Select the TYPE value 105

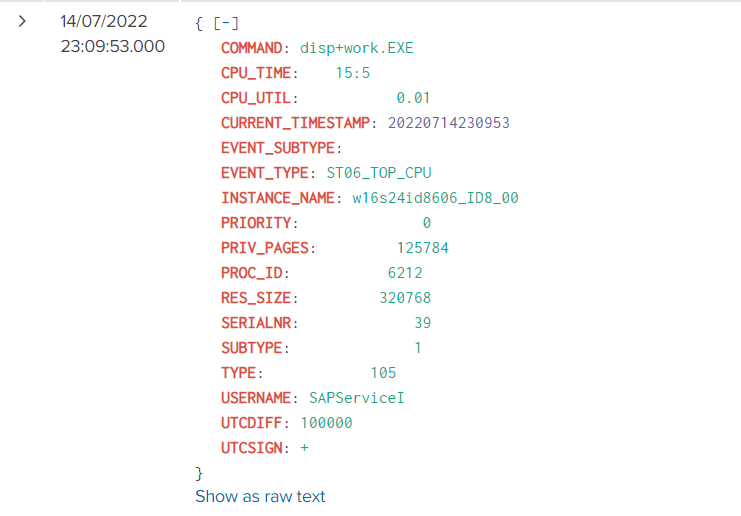coord(383,373)
